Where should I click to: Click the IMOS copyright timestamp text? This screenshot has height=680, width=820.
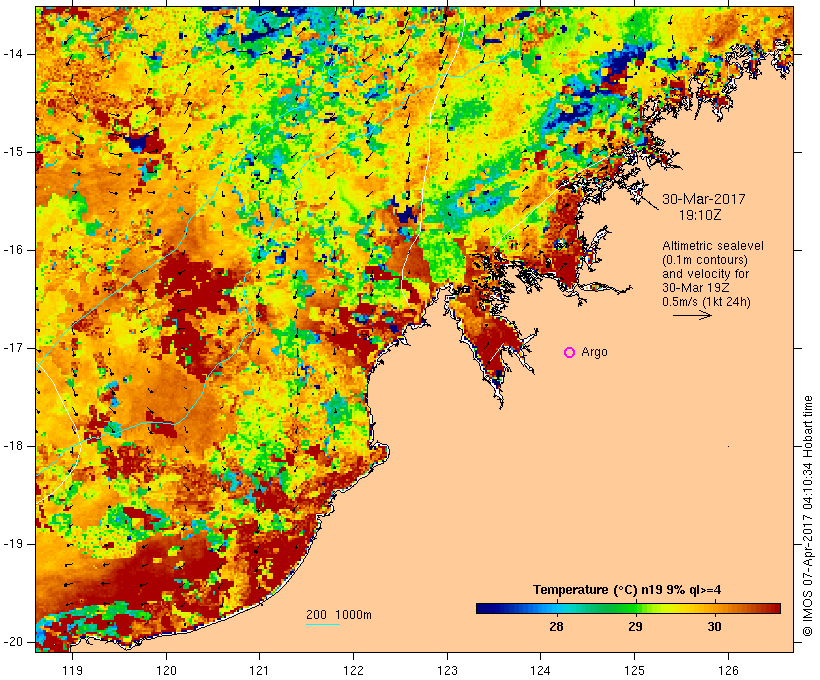808,516
